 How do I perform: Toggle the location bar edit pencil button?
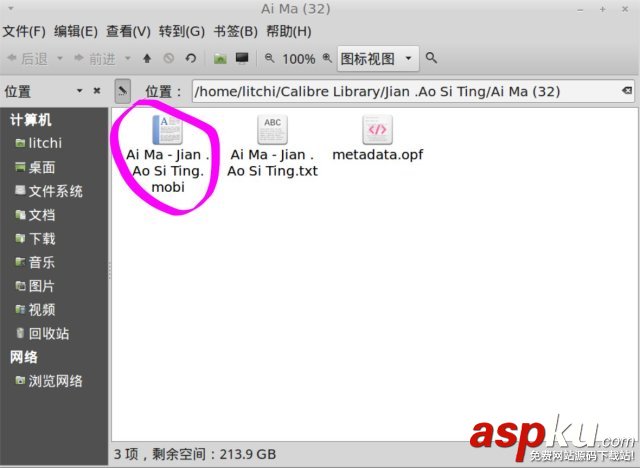[123, 91]
